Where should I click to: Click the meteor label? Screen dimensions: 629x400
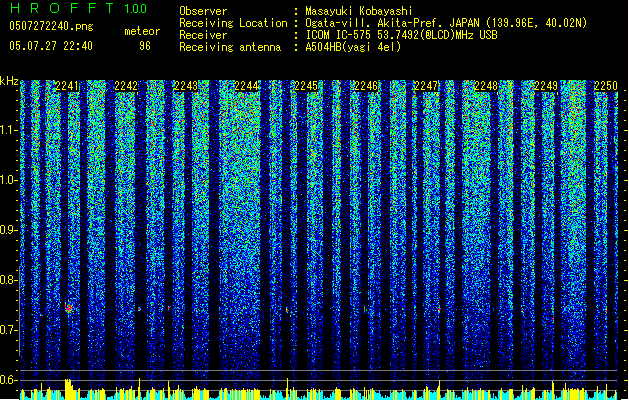142,31
